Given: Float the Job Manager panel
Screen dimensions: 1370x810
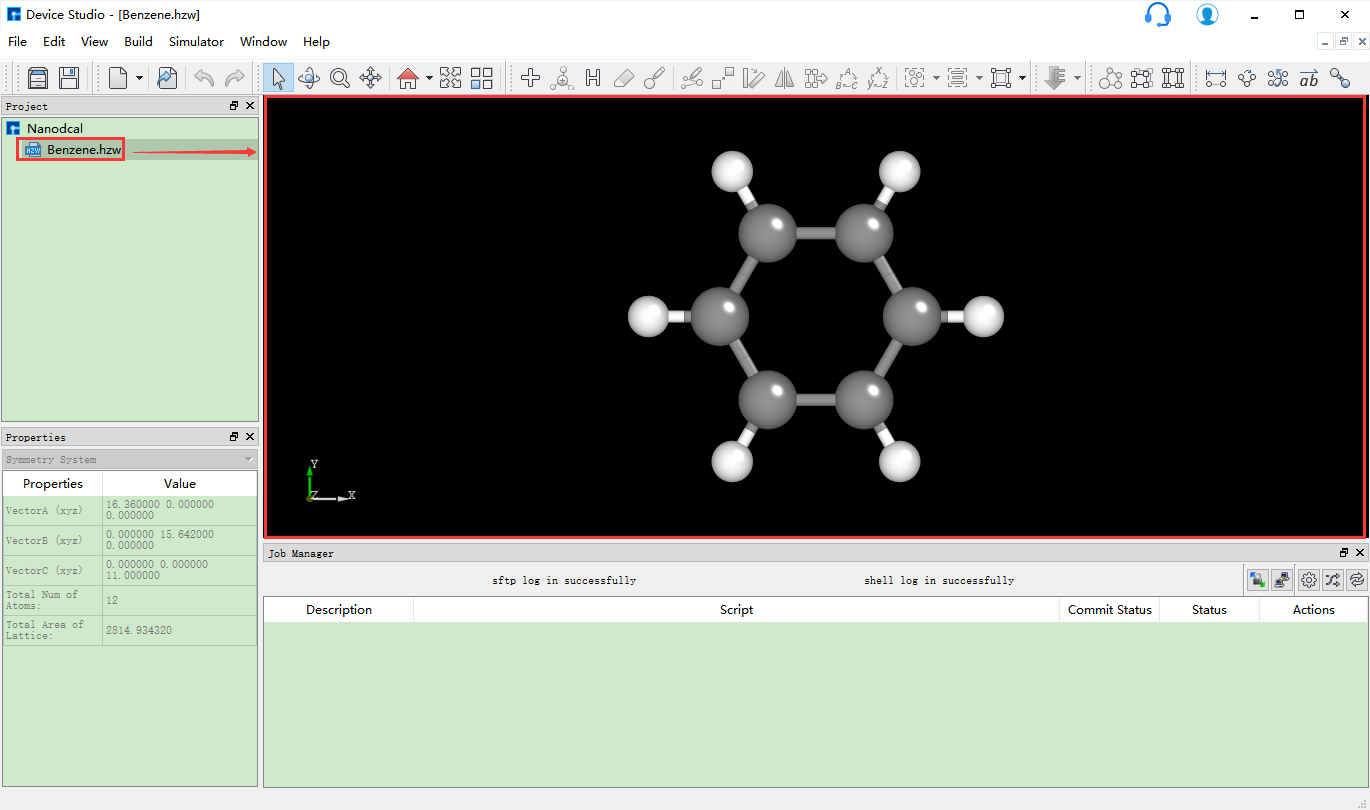Looking at the screenshot, I should [x=1344, y=553].
